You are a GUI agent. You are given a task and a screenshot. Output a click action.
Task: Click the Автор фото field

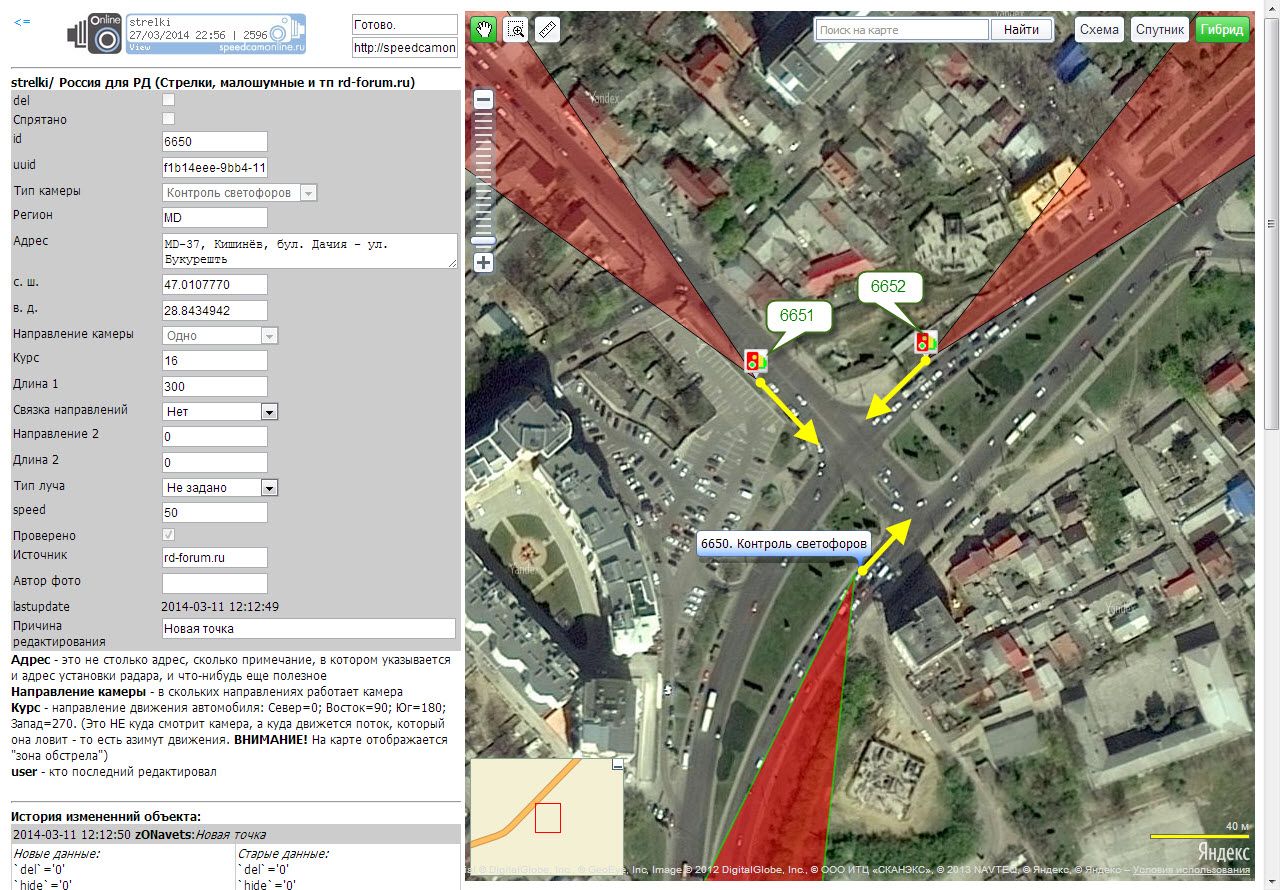click(215, 583)
